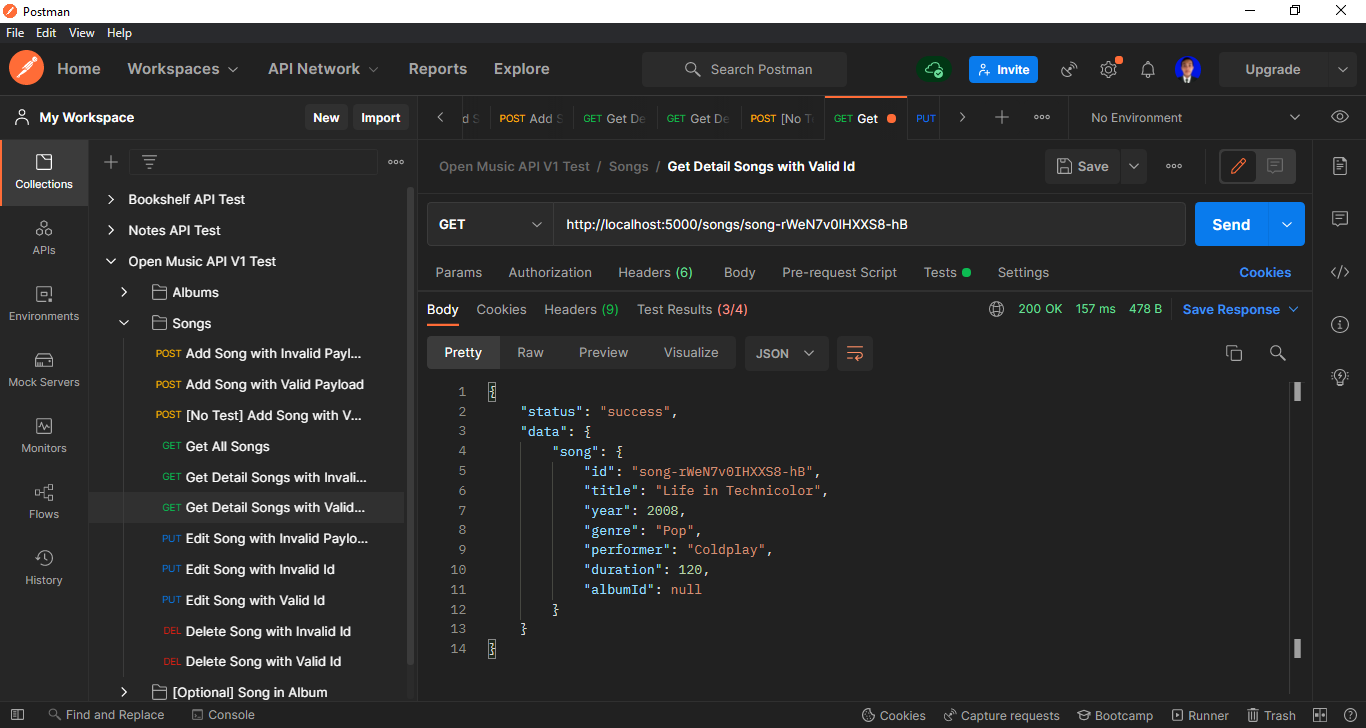Collapse the Songs folder

click(124, 323)
